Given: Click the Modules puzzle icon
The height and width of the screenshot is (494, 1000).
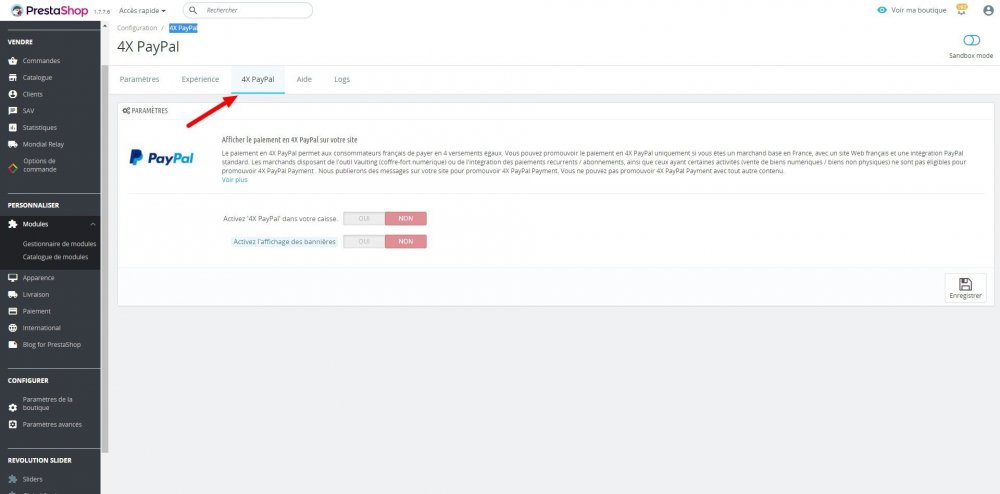Looking at the screenshot, I should click(12, 224).
